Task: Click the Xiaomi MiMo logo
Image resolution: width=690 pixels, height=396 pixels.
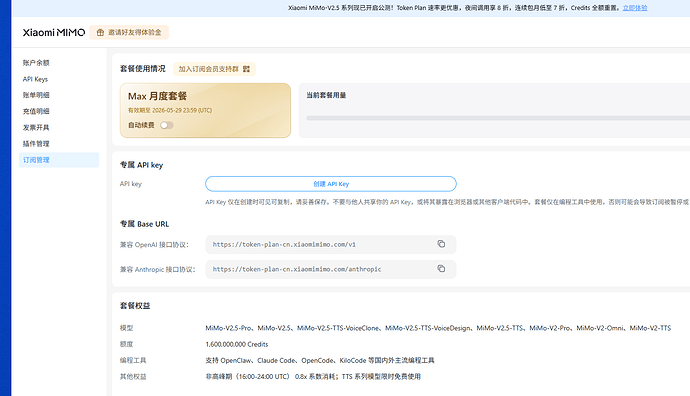Action: pyautogui.click(x=54, y=33)
